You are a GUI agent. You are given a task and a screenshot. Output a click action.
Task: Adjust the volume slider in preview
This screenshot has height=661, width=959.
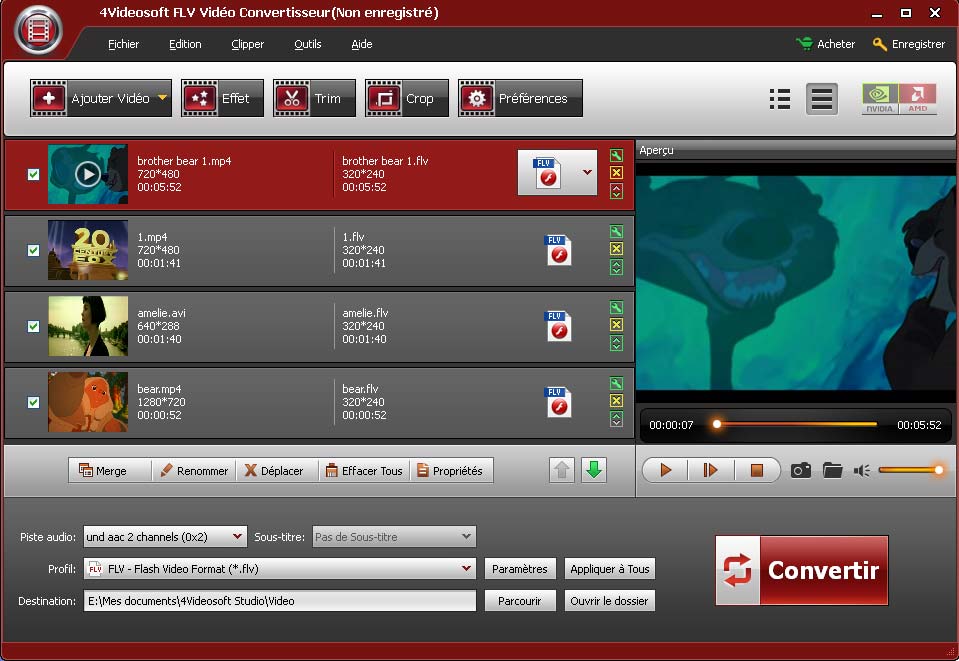coord(908,470)
